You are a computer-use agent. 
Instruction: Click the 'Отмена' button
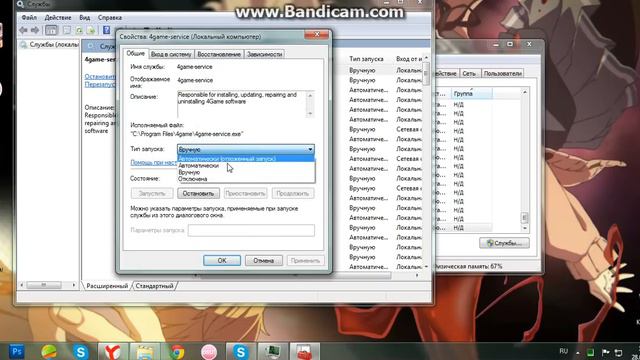click(264, 260)
